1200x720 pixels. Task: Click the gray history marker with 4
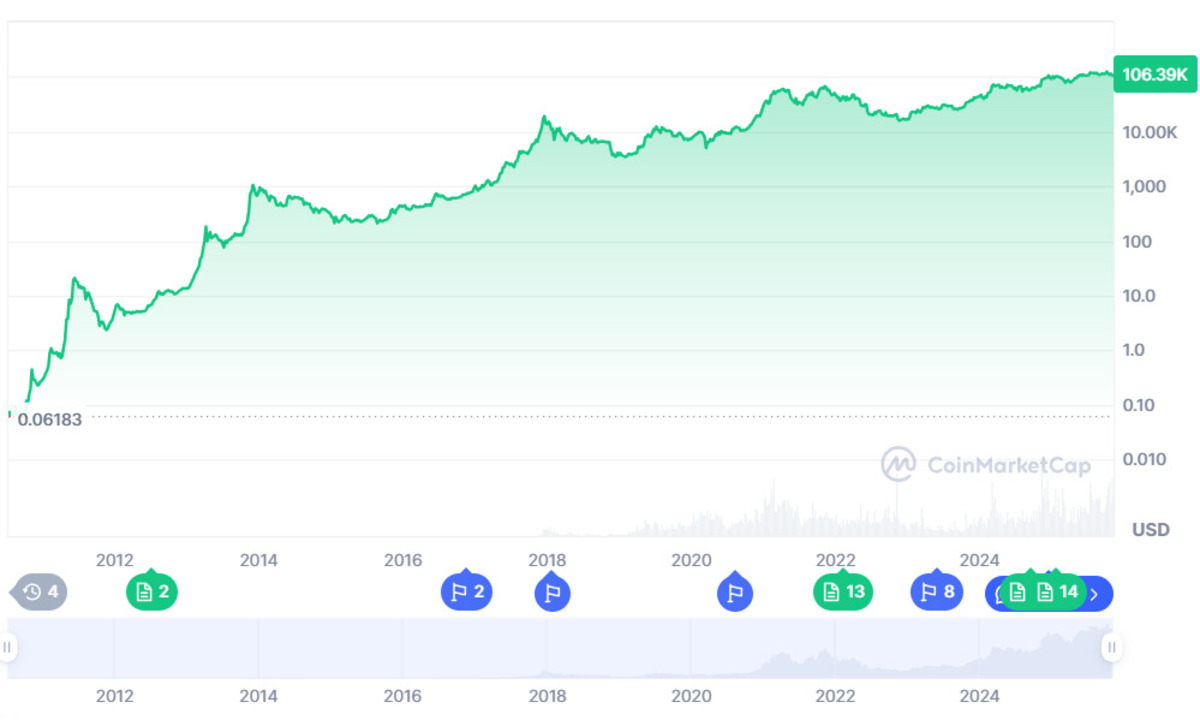[x=41, y=592]
